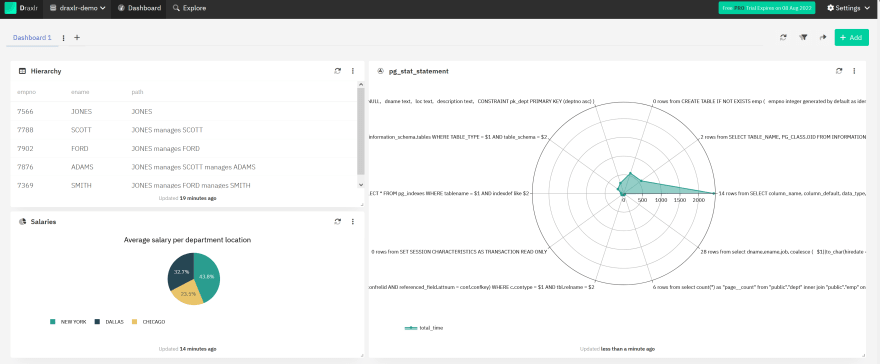
Task: Toggle the CHICAGO legend swatch
Action: (x=134, y=322)
